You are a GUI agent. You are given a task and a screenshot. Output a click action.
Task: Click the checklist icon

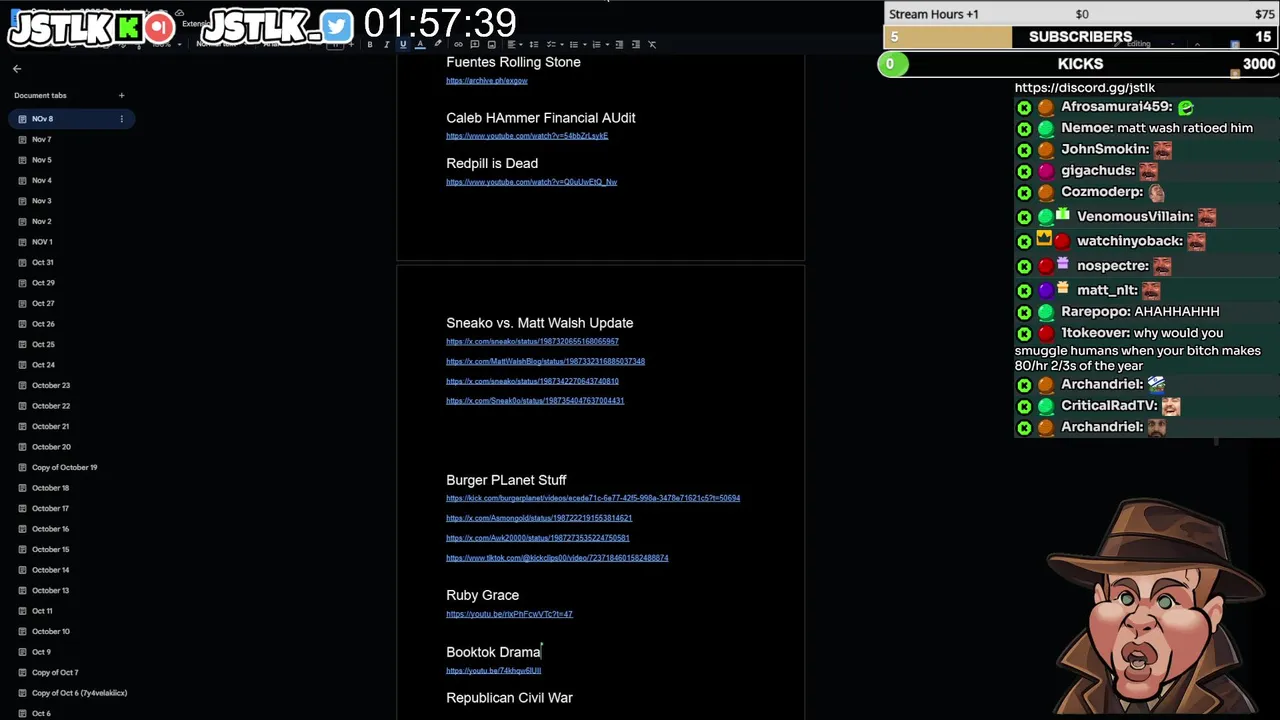pyautogui.click(x=555, y=44)
